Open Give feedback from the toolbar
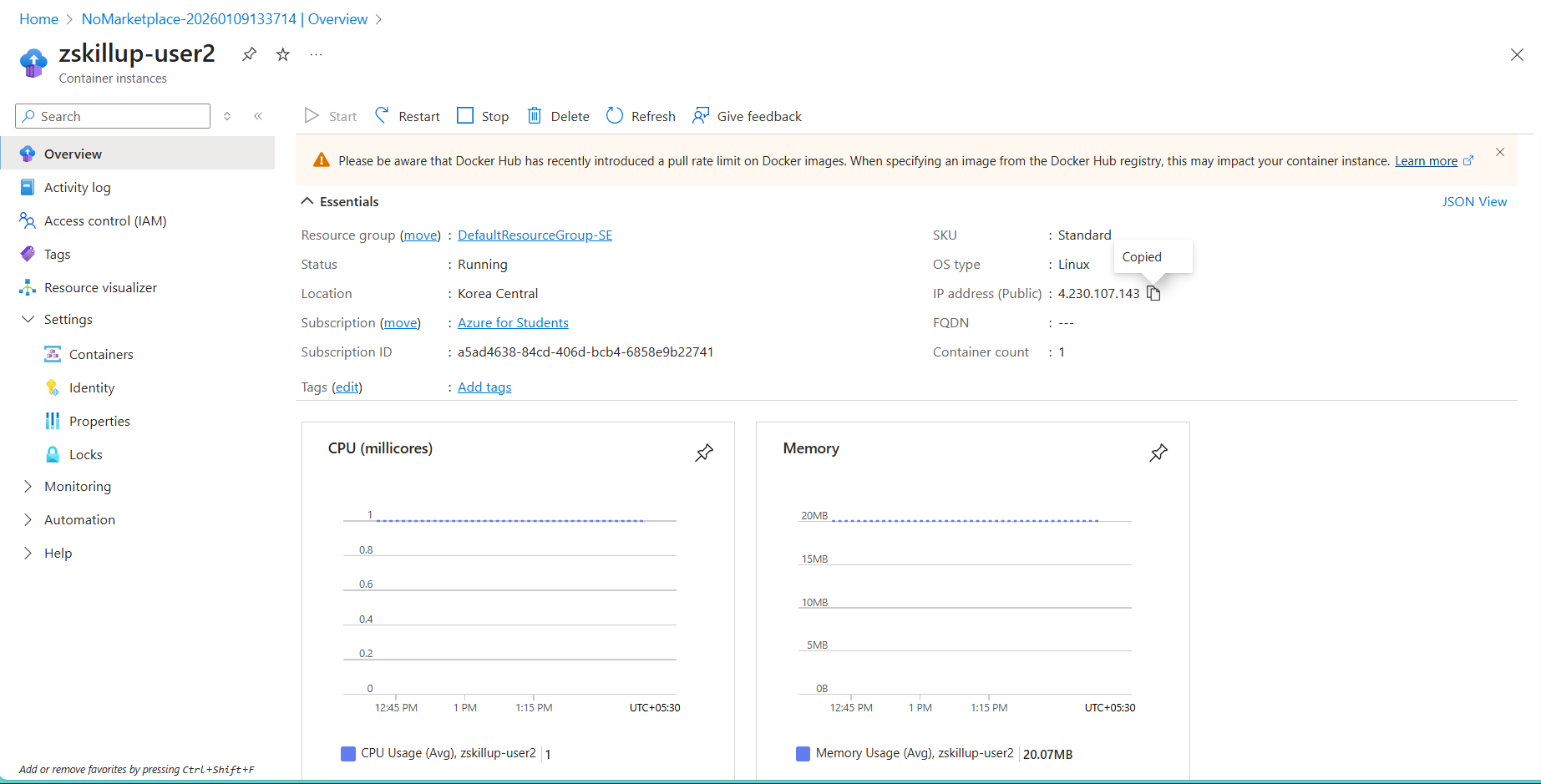Viewport: 1541px width, 784px height. (748, 116)
